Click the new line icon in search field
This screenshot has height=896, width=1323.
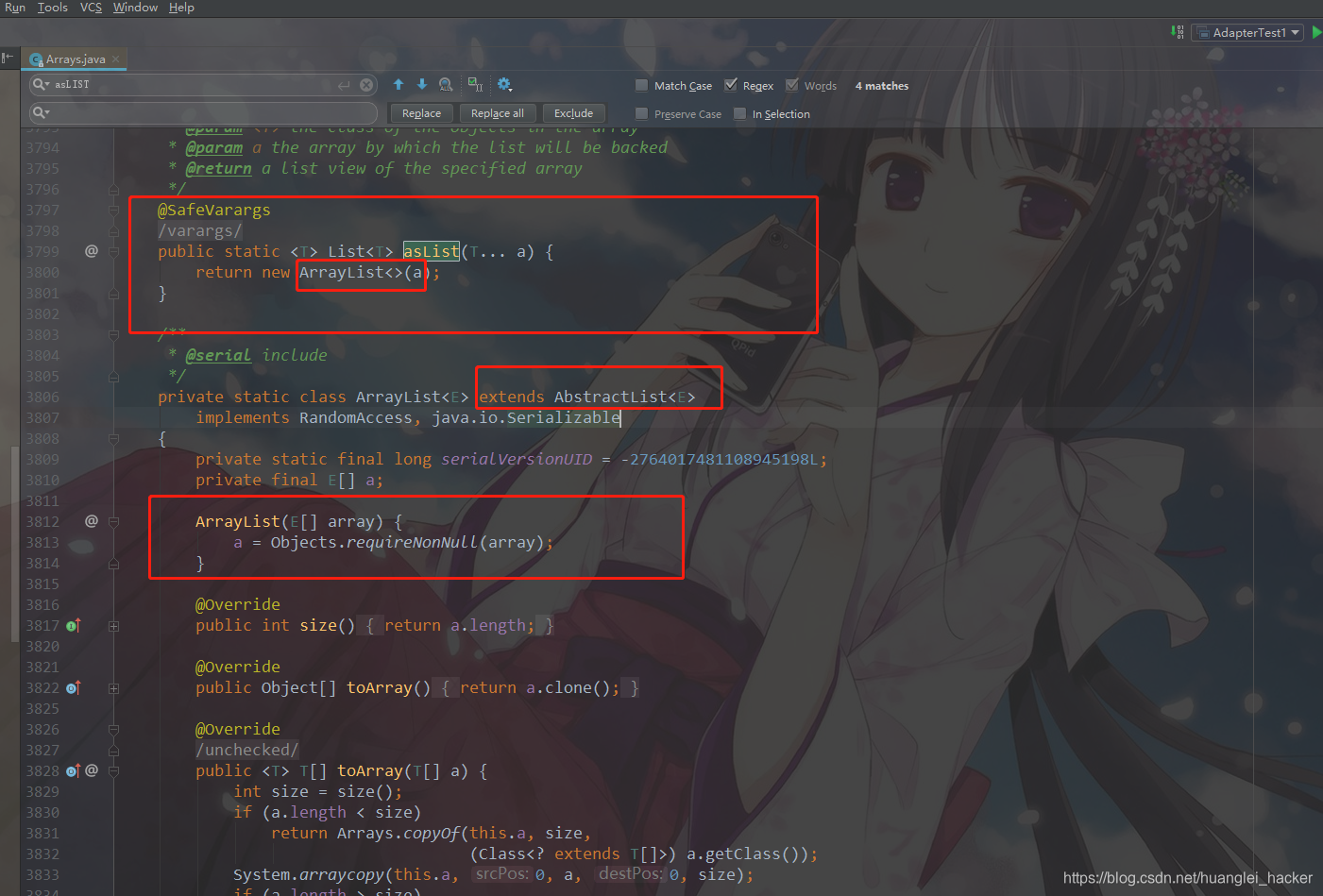[344, 85]
